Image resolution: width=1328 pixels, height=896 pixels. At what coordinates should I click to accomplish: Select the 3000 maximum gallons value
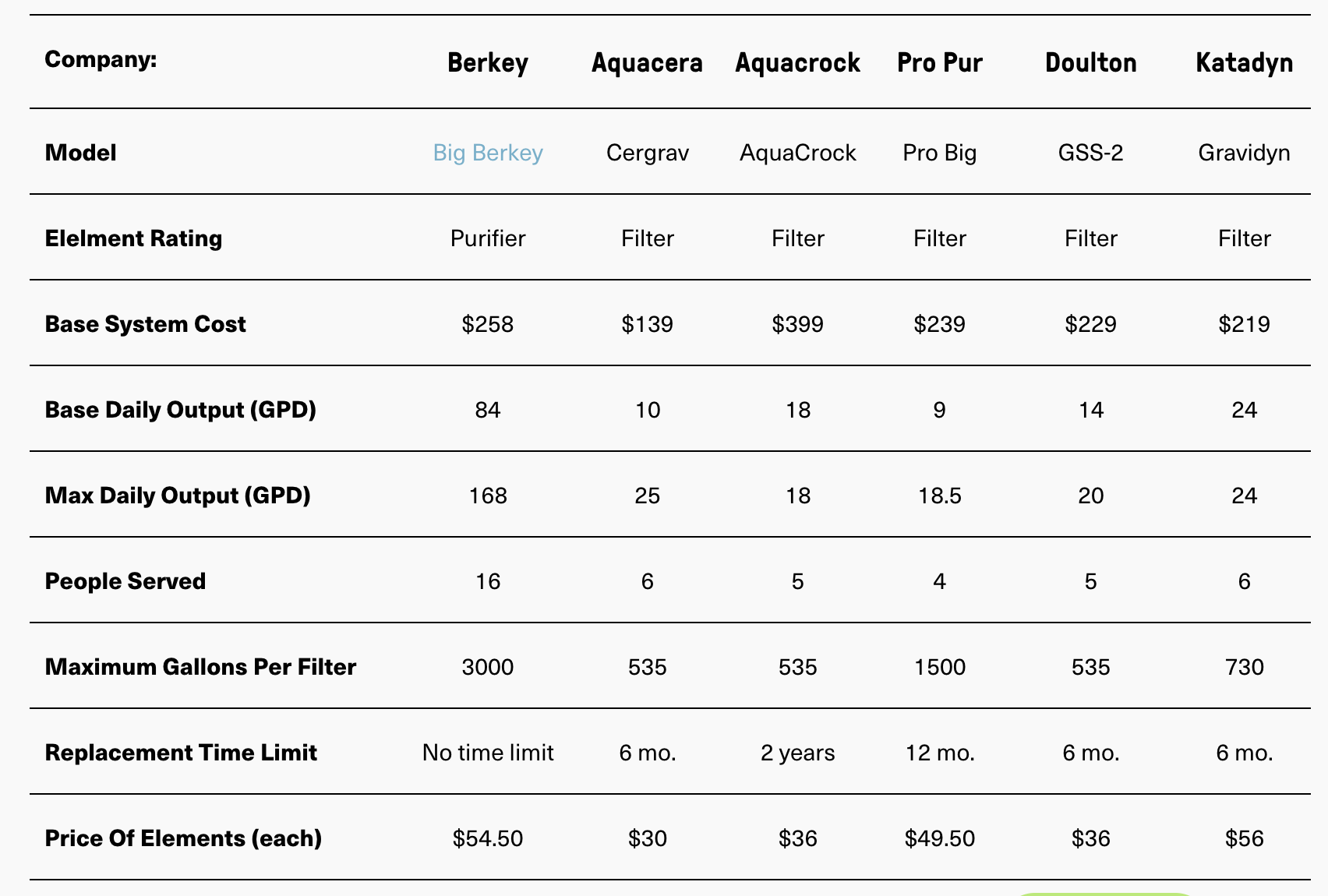pos(488,667)
